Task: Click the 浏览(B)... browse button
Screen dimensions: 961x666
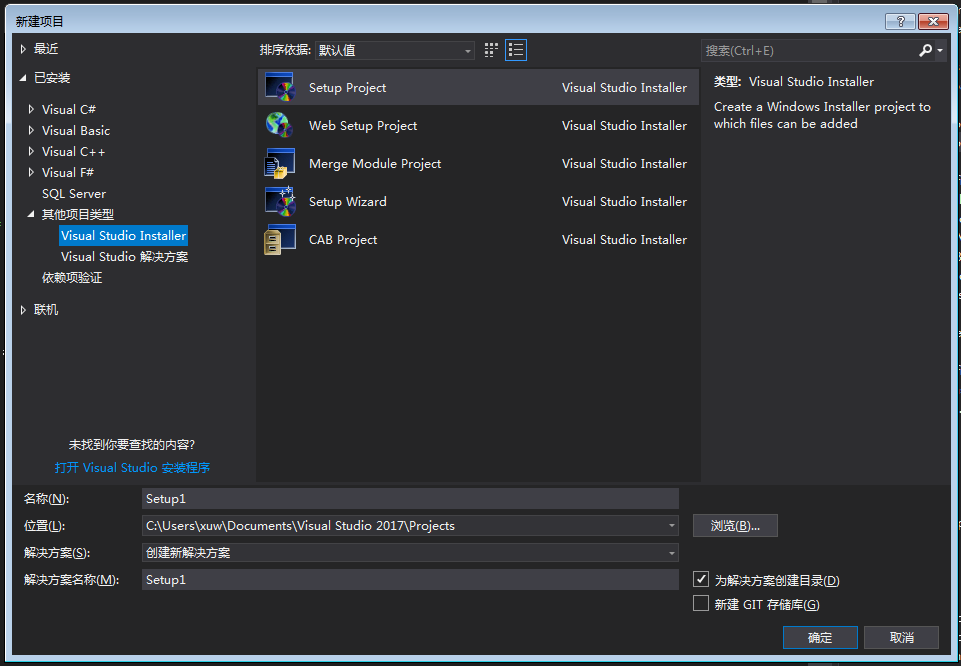Action: click(x=735, y=526)
